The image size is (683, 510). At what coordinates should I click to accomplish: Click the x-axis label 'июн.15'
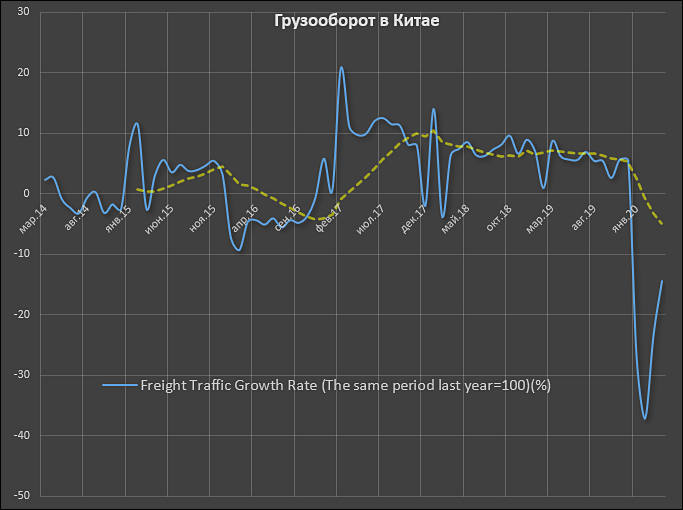(x=159, y=220)
